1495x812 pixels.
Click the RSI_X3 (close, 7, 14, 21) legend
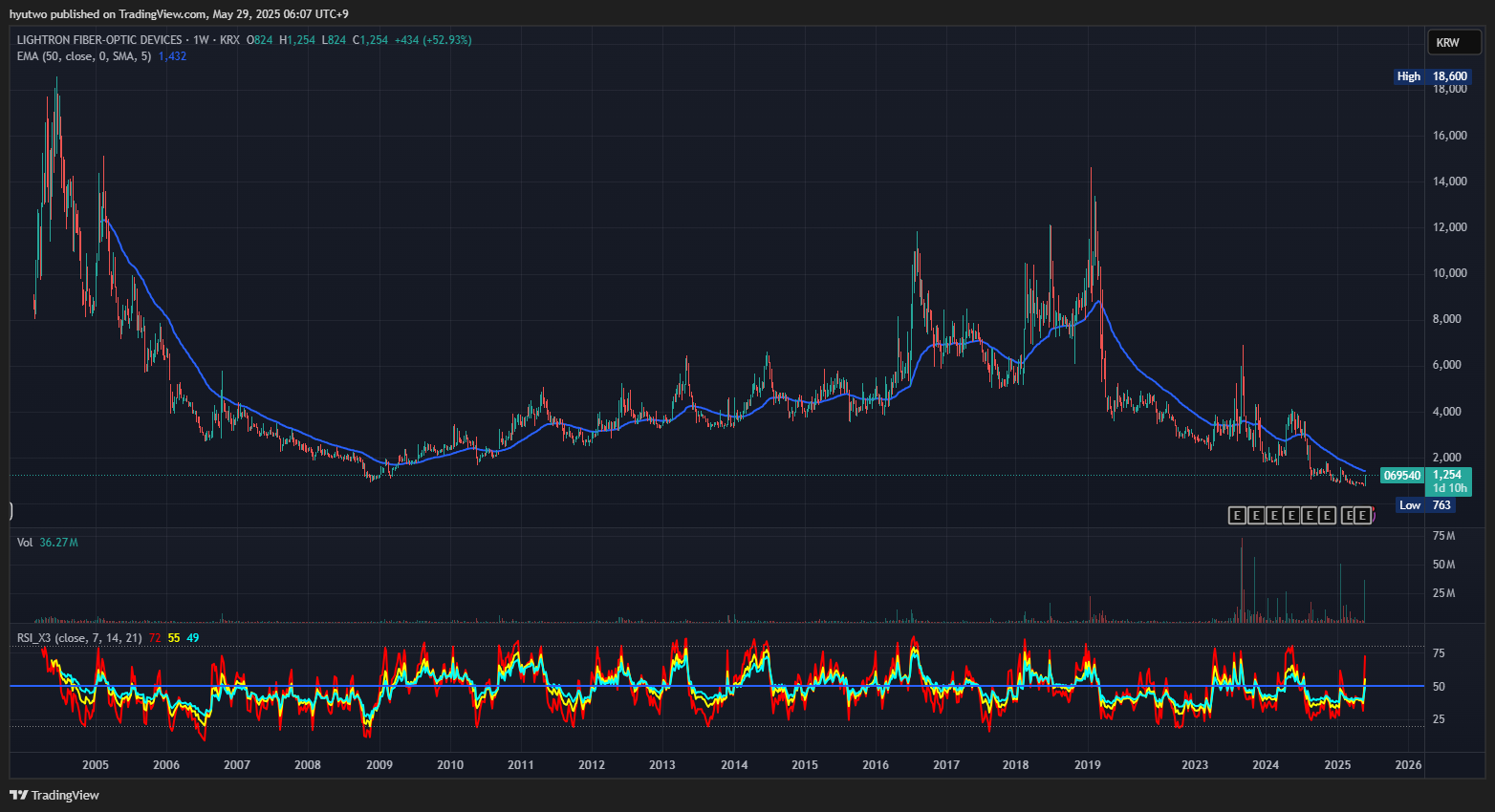[x=79, y=638]
